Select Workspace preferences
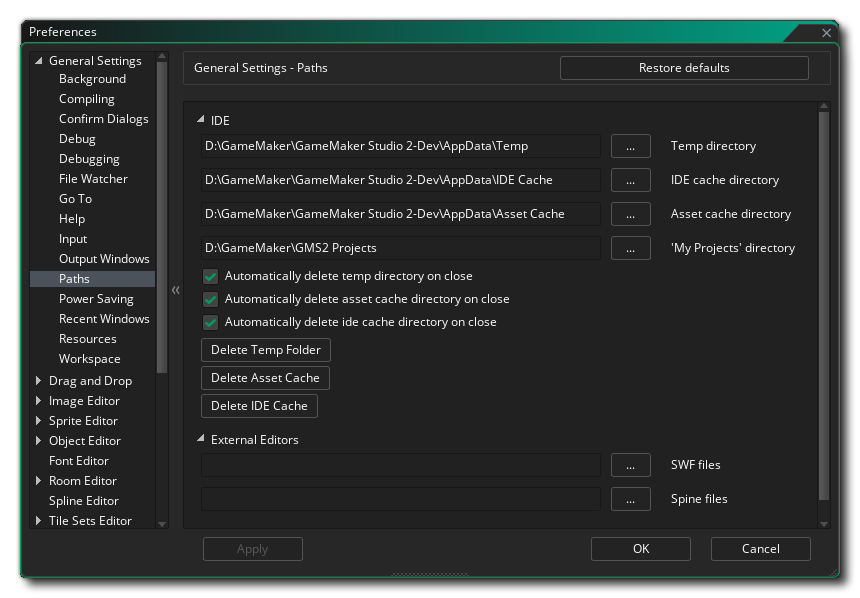Screen dimensions: 860x598 click(x=90, y=359)
